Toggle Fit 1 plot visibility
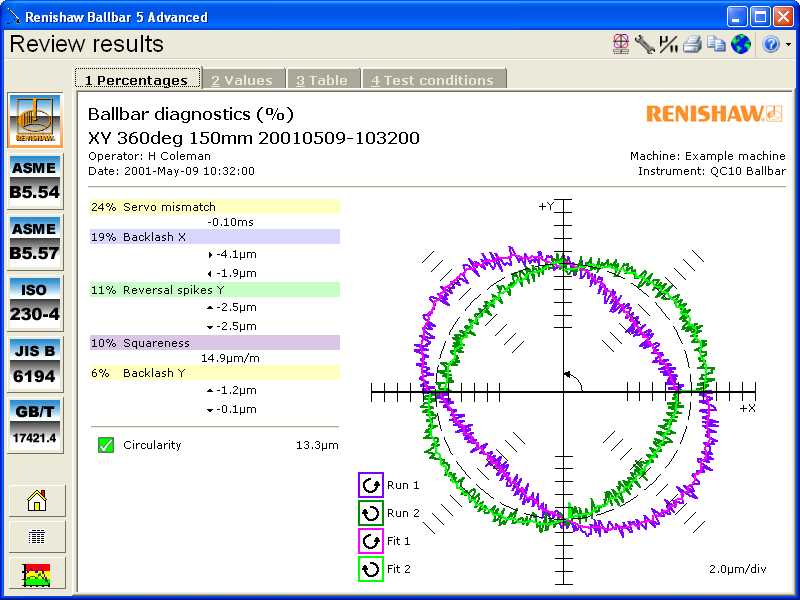 tap(371, 541)
